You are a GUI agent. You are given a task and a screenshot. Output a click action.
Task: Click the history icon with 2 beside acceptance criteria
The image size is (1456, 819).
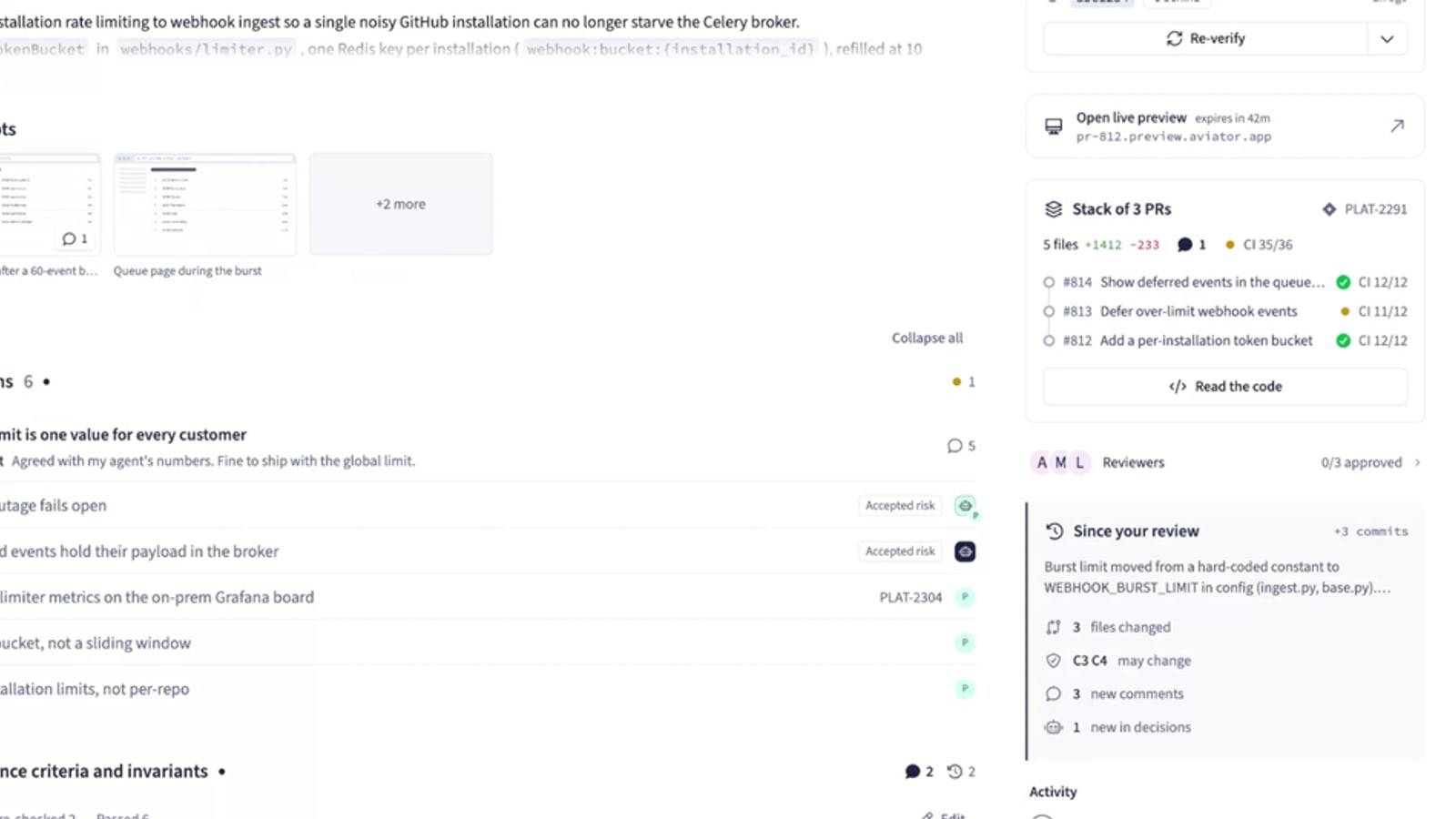954,772
